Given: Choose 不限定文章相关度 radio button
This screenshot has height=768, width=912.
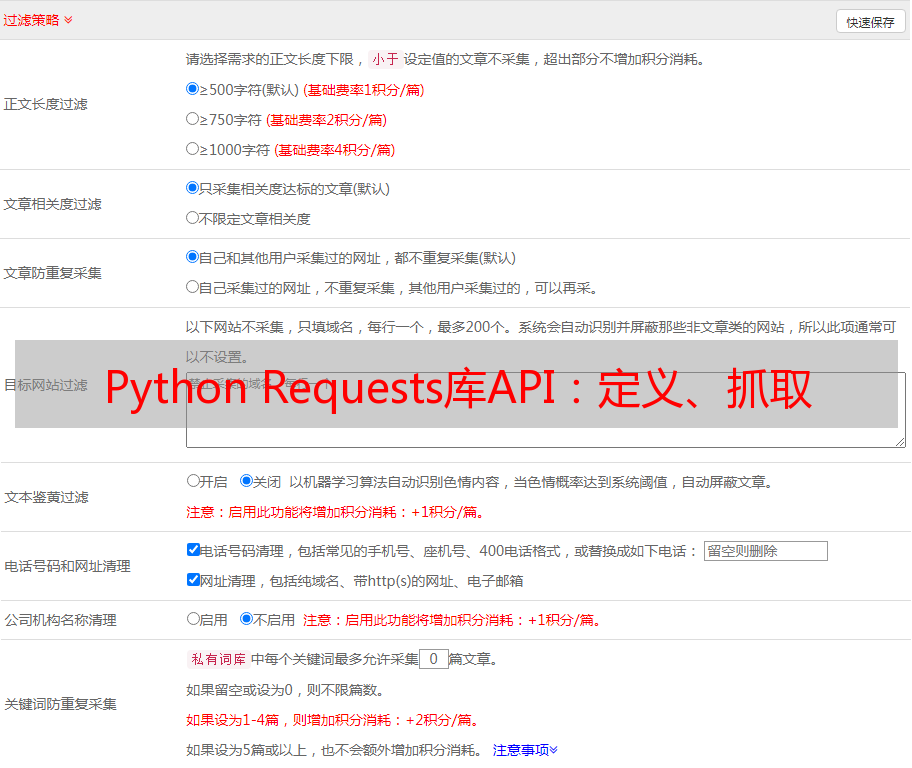Looking at the screenshot, I should [193, 217].
